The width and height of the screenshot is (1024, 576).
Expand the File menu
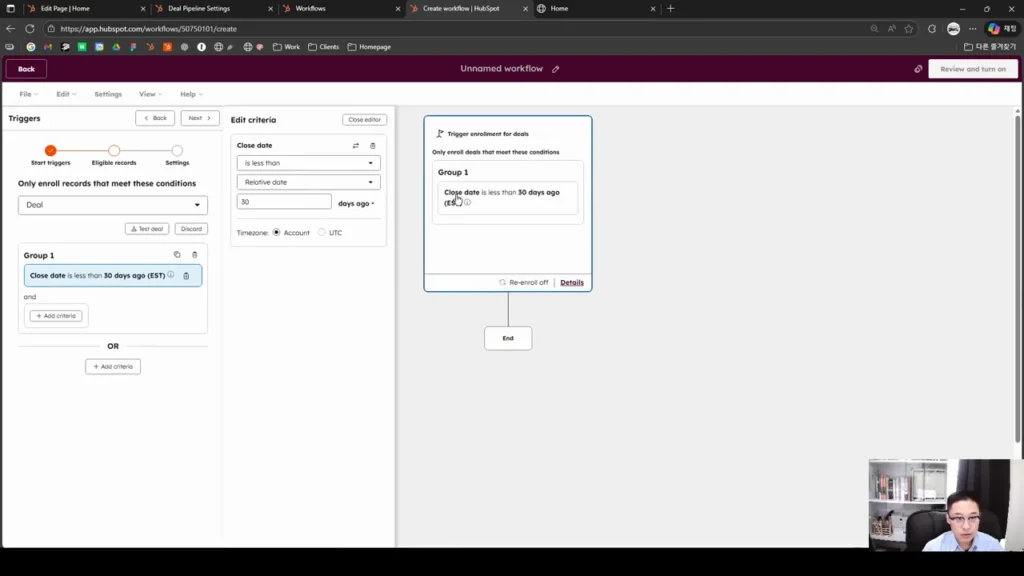[28, 95]
